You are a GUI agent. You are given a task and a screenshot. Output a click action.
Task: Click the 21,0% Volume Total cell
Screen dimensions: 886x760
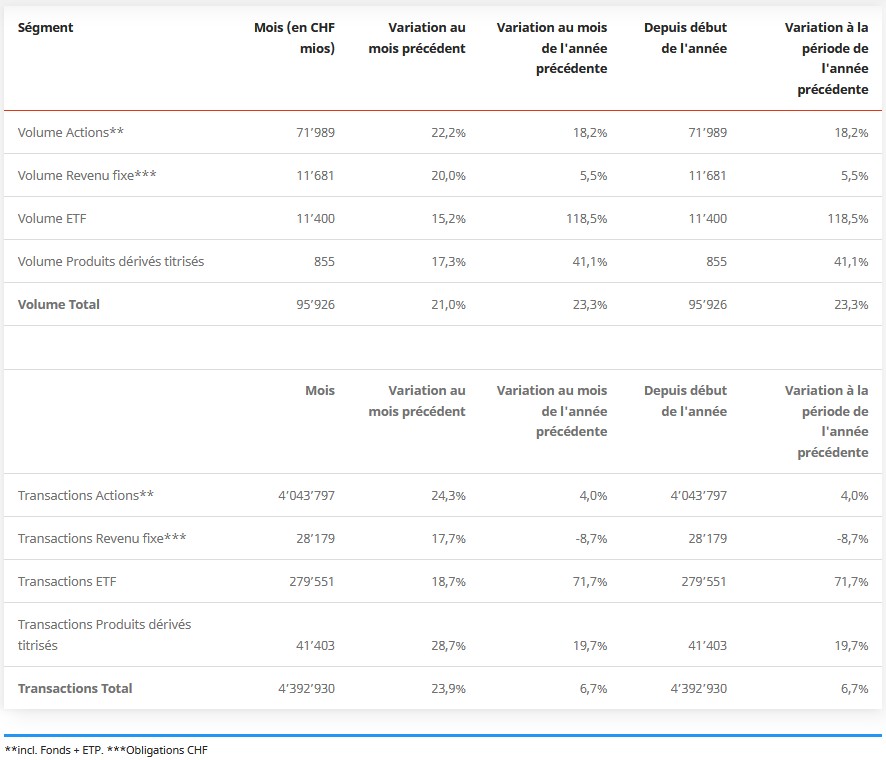[449, 305]
